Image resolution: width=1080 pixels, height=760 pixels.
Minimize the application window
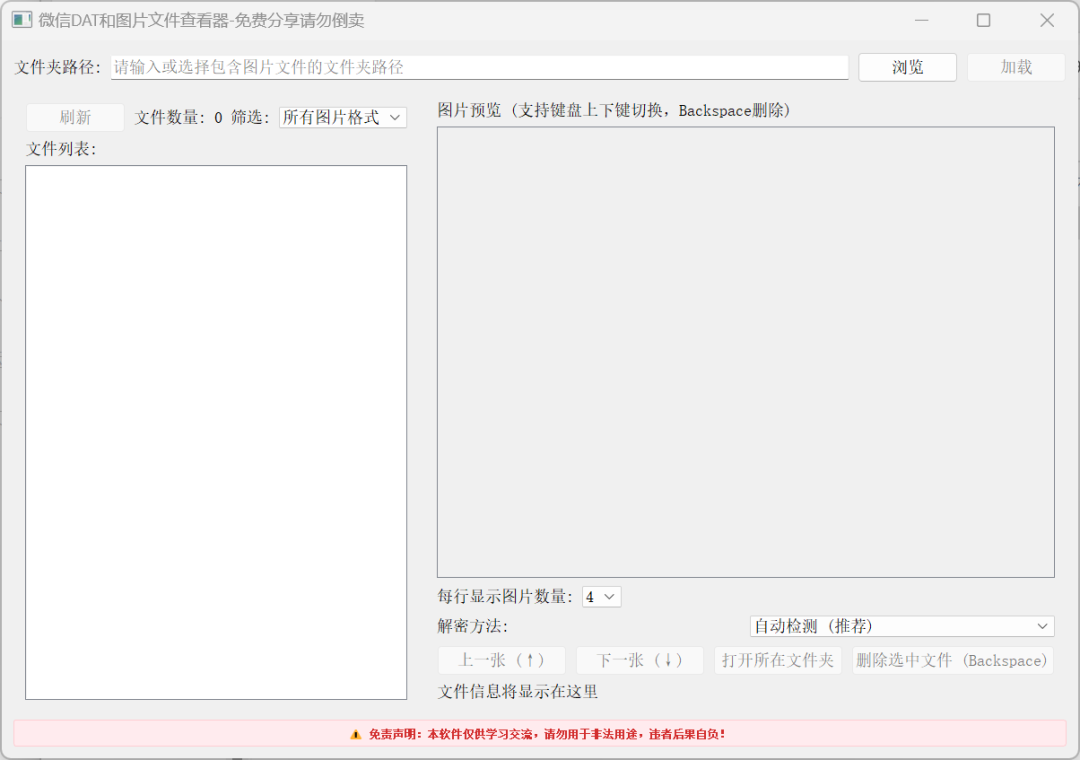point(921,19)
